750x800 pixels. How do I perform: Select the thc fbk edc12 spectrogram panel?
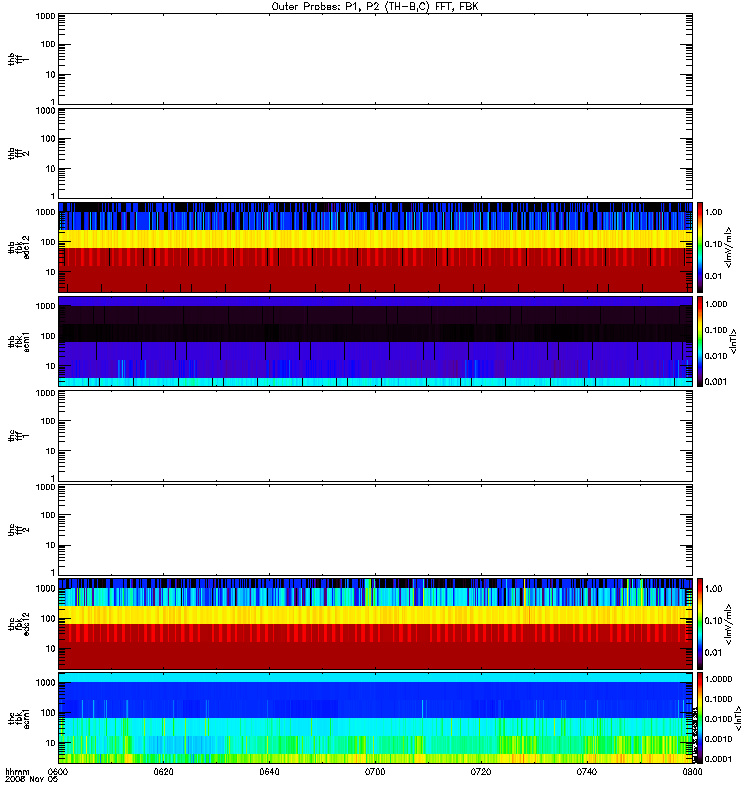[x=376, y=624]
